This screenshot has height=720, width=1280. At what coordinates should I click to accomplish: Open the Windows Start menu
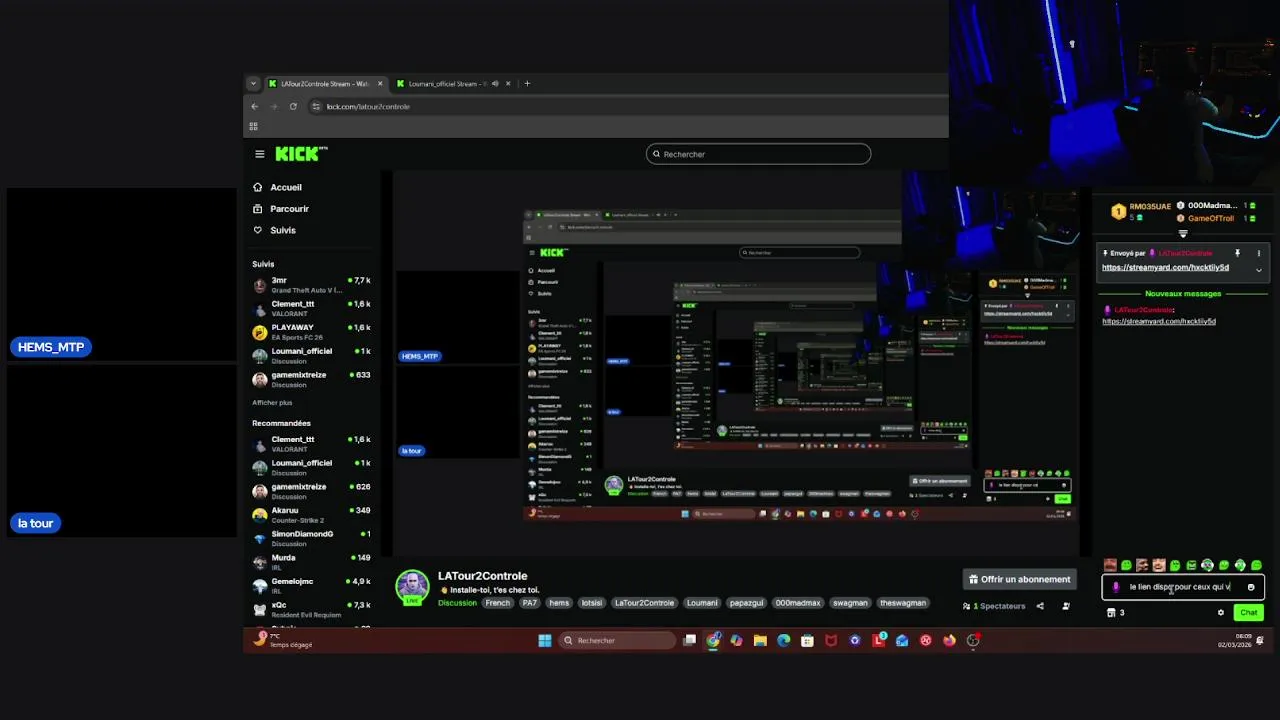tap(544, 640)
